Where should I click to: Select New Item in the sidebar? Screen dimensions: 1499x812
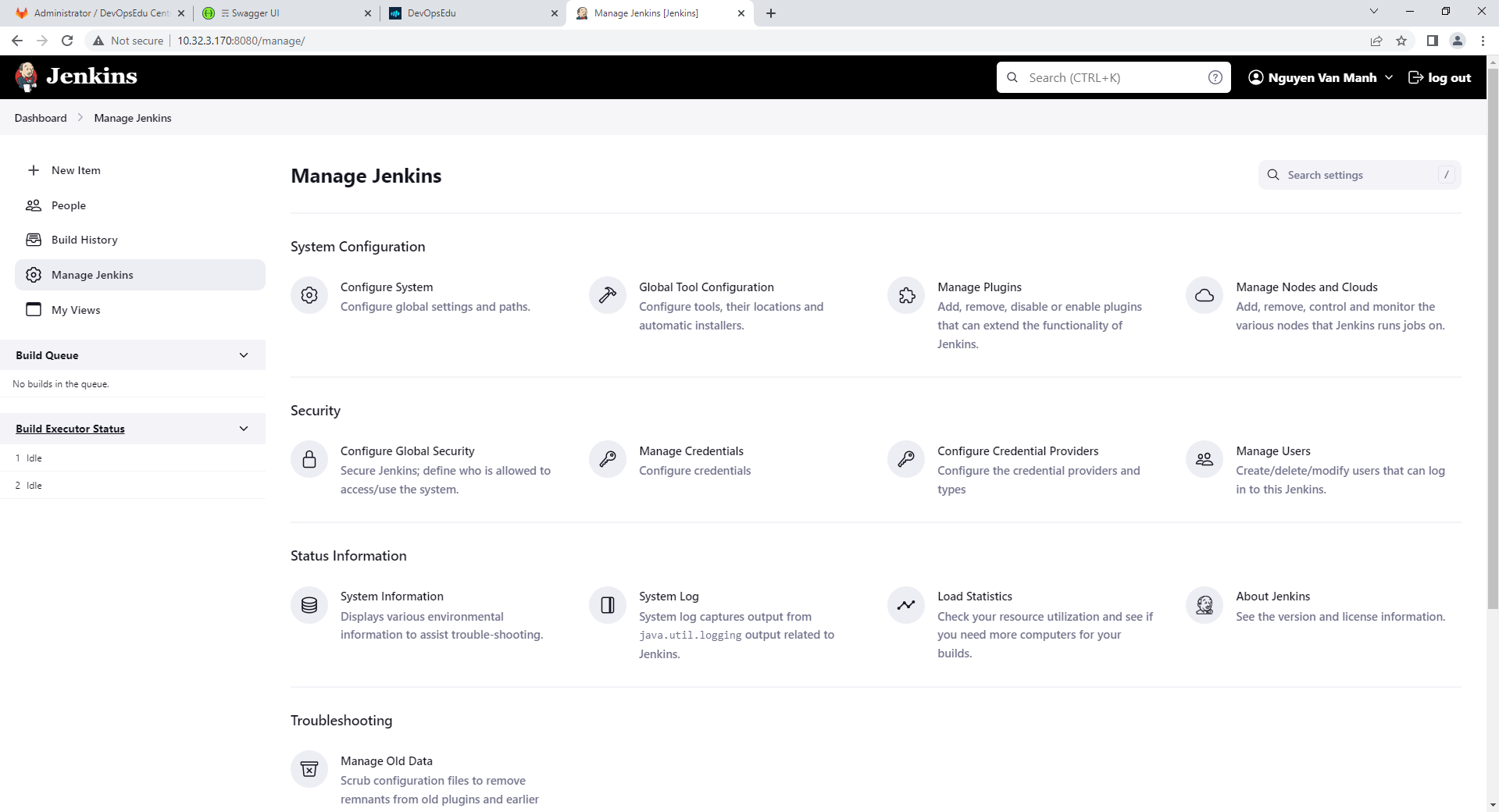tap(76, 170)
